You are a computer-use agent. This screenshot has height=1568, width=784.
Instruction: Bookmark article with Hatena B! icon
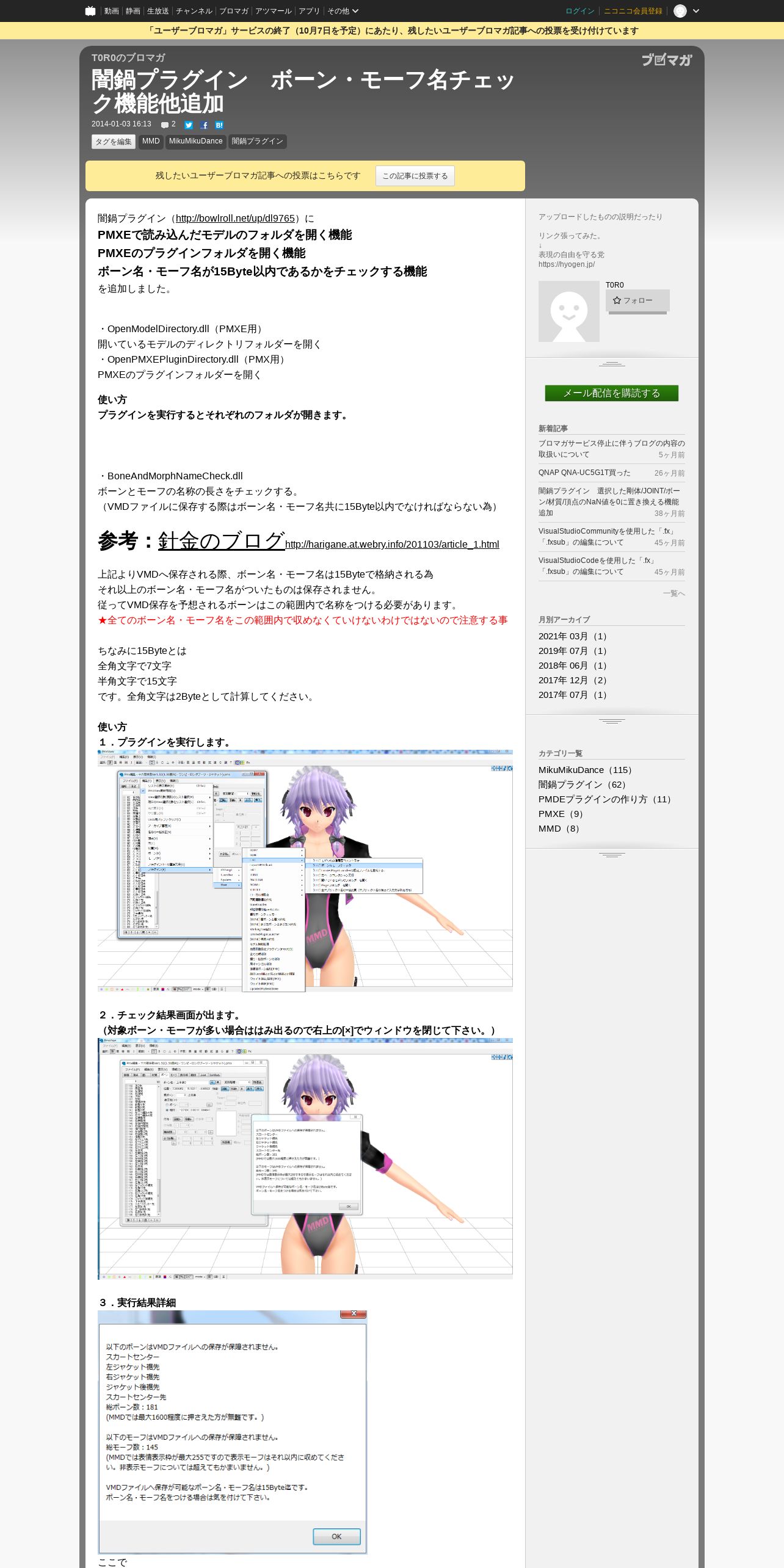(x=219, y=125)
